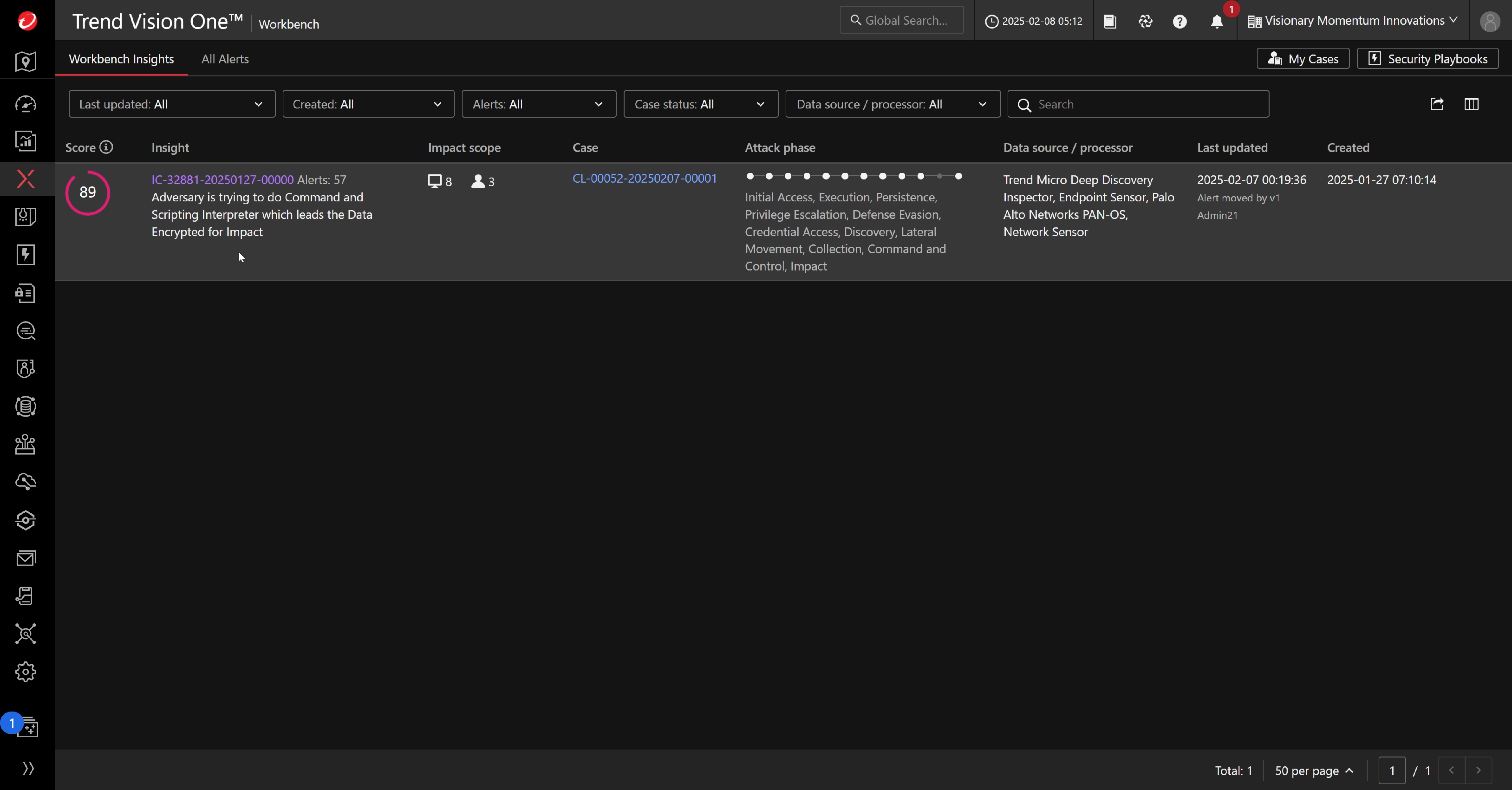The width and height of the screenshot is (1512, 790).
Task: Open the notifications bell icon
Action: pos(1217,22)
